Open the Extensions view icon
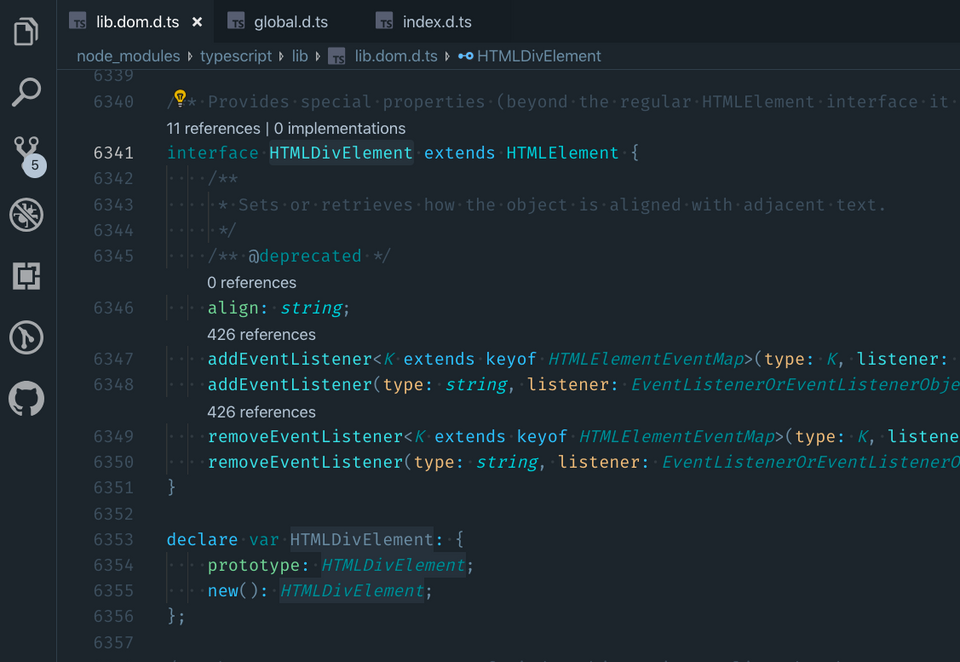This screenshot has width=960, height=662. [26, 276]
